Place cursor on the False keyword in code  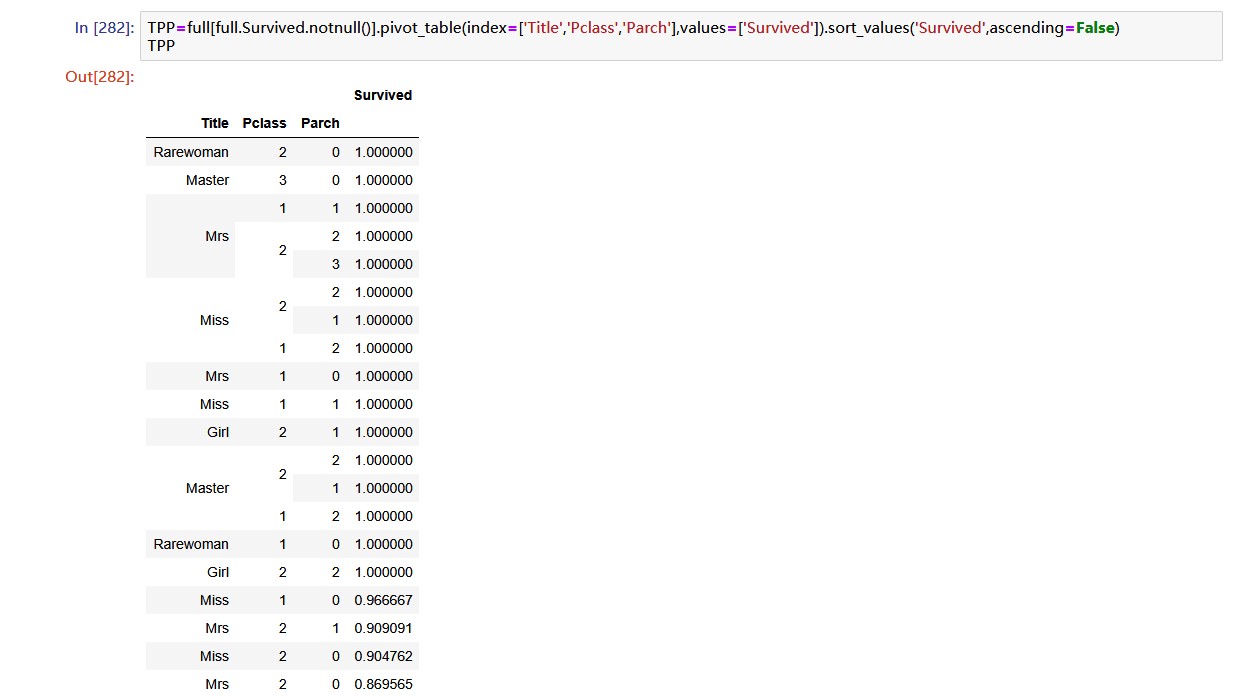click(1095, 28)
